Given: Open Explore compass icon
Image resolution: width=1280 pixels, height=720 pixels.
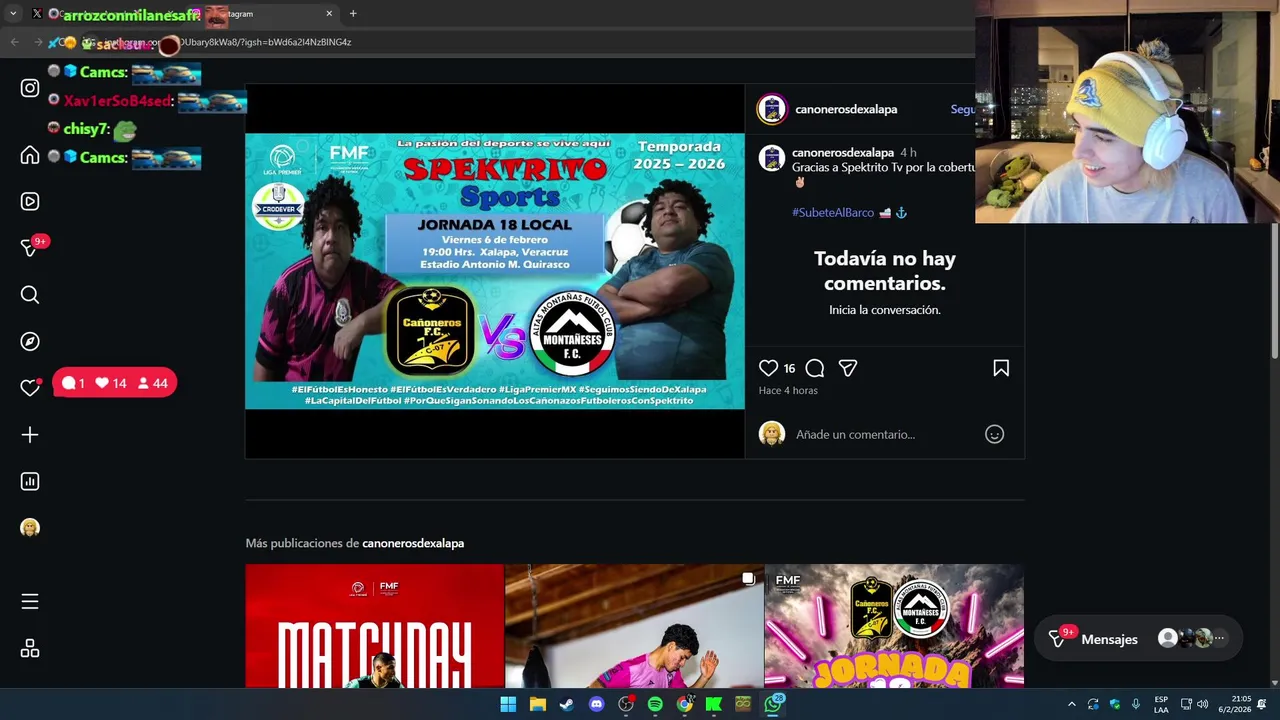Looking at the screenshot, I should click(30, 341).
